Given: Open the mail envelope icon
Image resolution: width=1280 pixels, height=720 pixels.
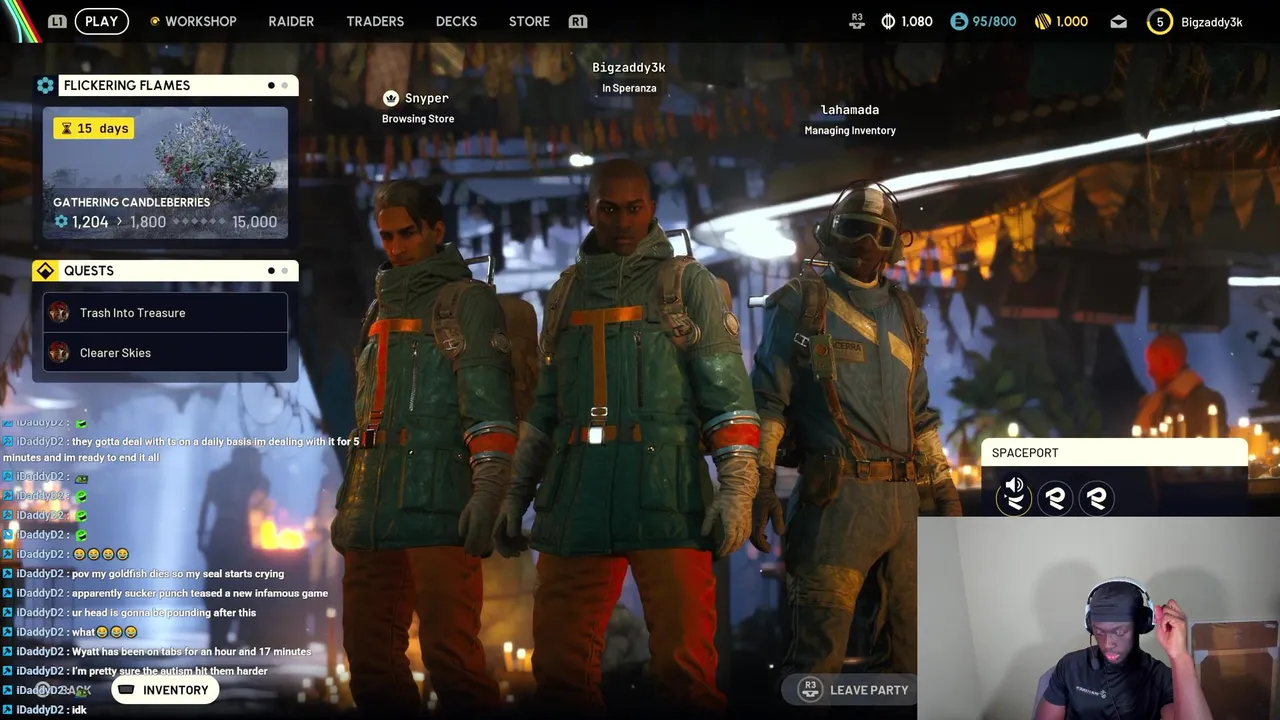Looking at the screenshot, I should pos(1118,21).
